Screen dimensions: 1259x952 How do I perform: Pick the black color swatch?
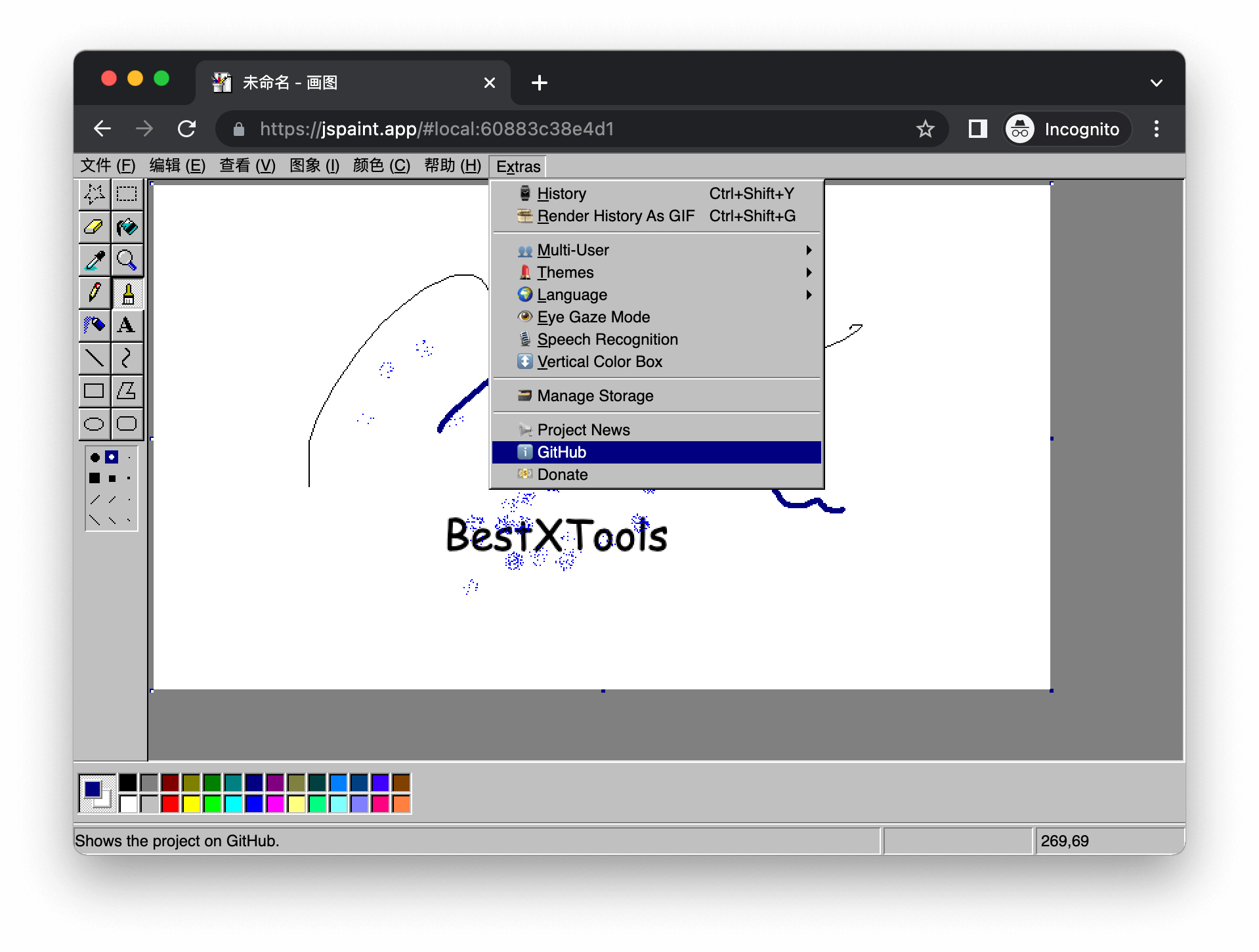129,783
